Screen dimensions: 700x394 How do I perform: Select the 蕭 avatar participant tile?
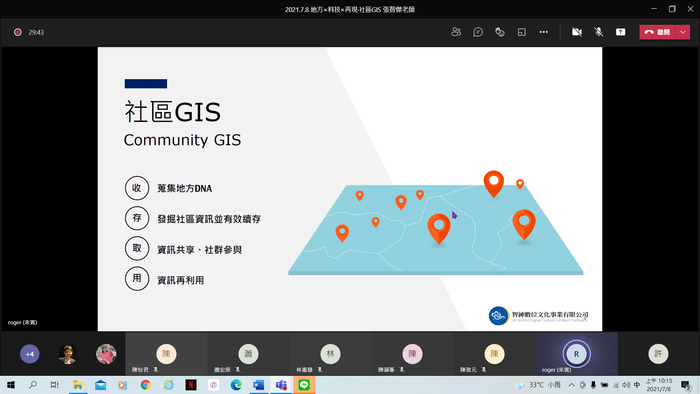click(x=248, y=354)
